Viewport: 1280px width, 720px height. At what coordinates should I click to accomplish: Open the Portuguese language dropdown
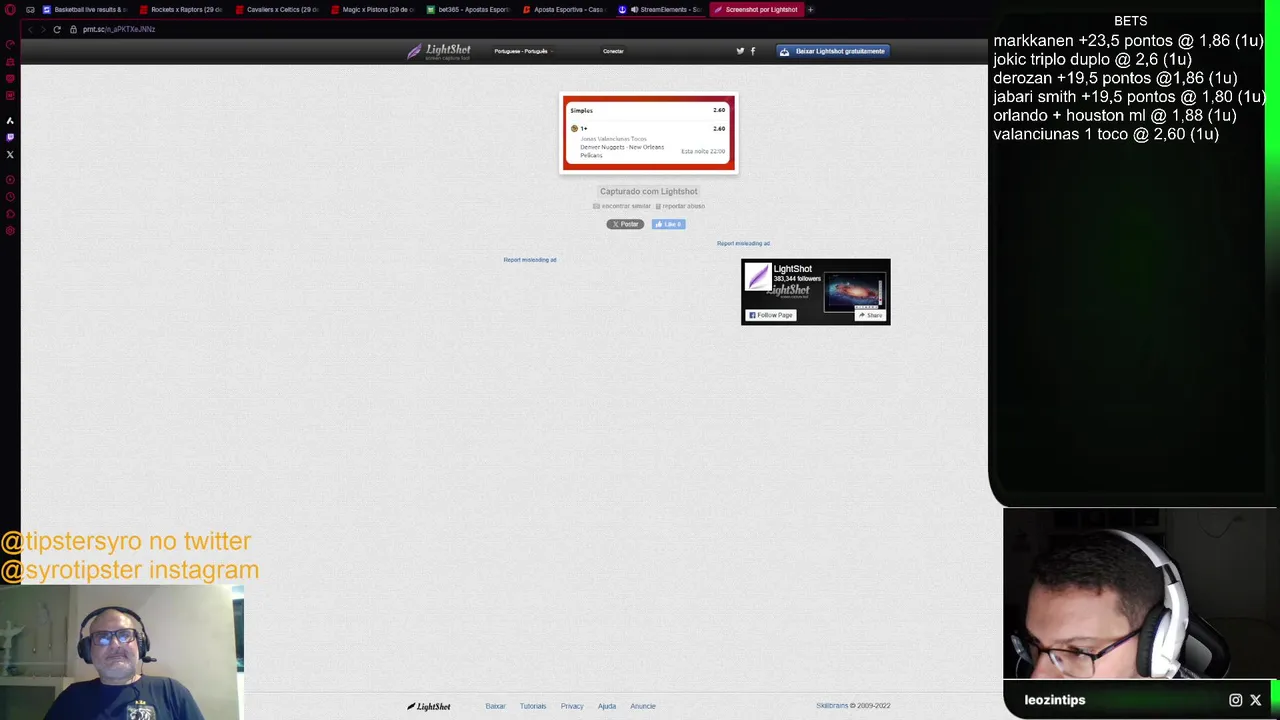[523, 51]
